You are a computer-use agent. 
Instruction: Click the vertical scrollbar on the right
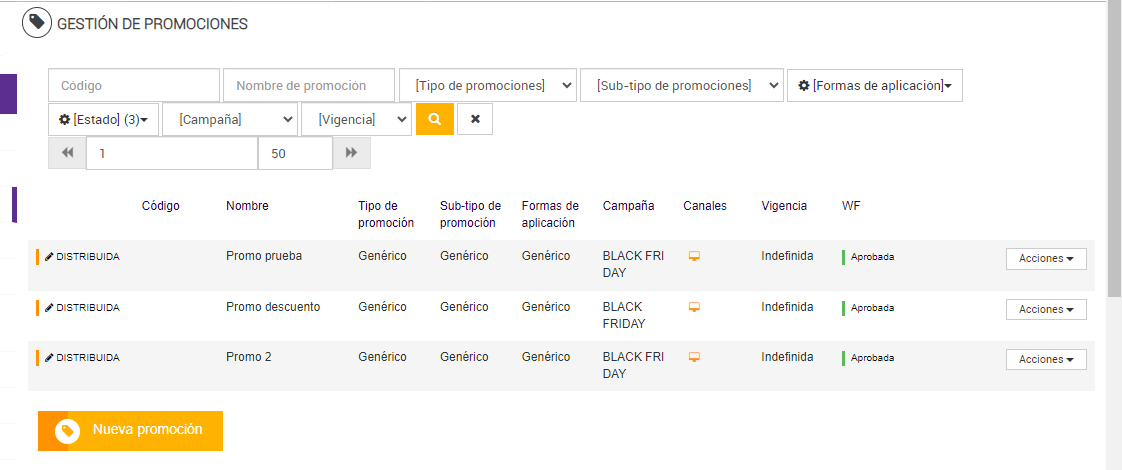point(1114,150)
